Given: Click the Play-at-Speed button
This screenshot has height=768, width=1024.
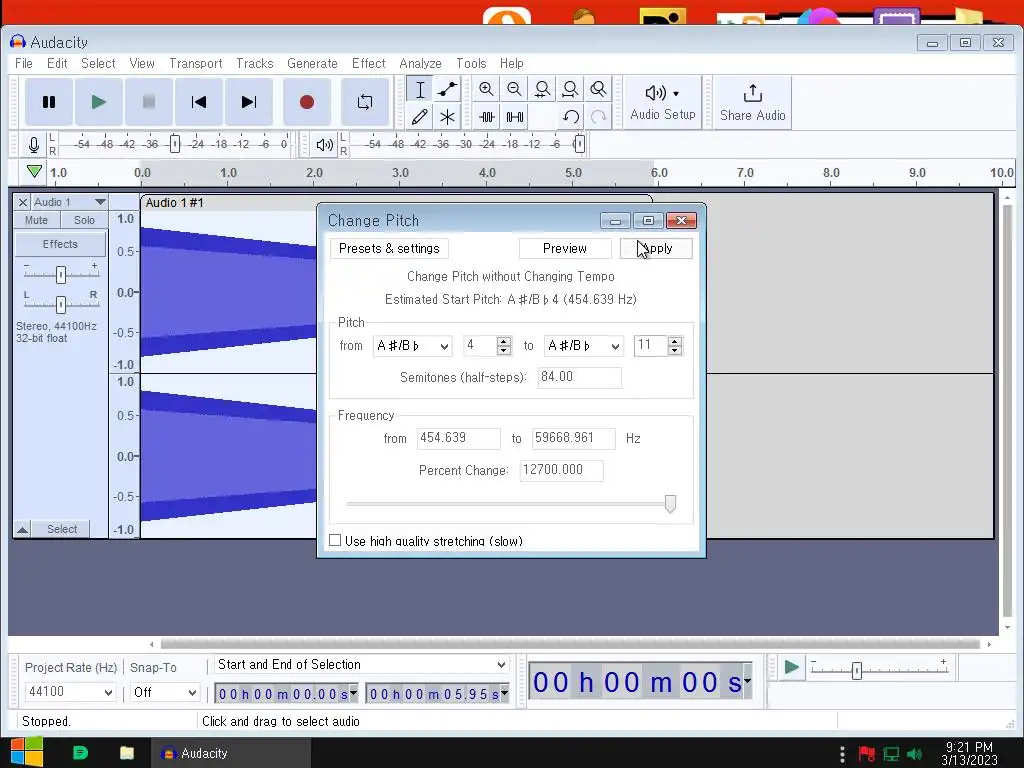Looking at the screenshot, I should click(791, 667).
